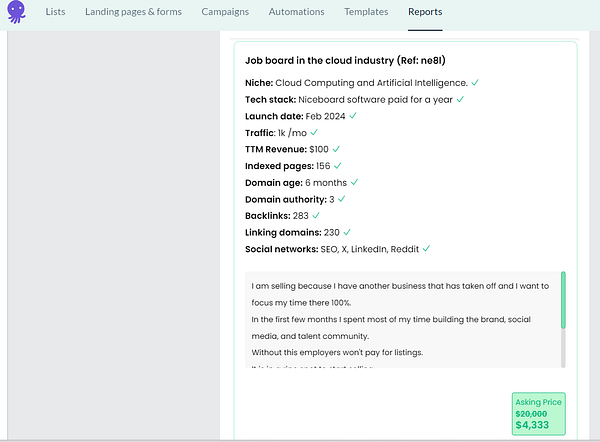Click the '156' indexed pages value

click(x=323, y=166)
